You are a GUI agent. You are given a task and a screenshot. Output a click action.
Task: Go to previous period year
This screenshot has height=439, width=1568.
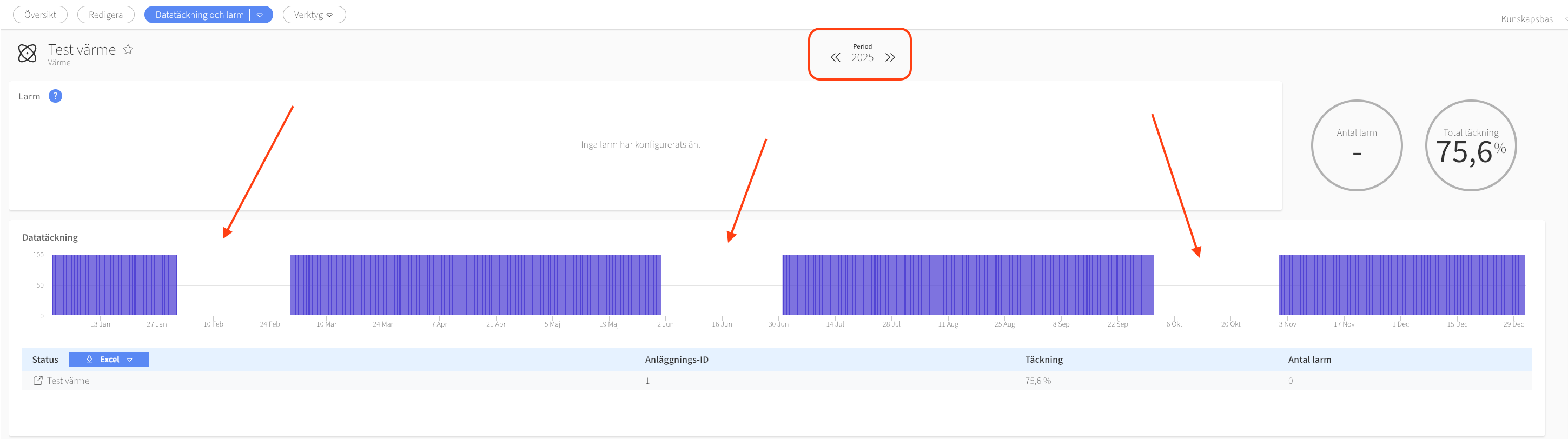pos(835,58)
